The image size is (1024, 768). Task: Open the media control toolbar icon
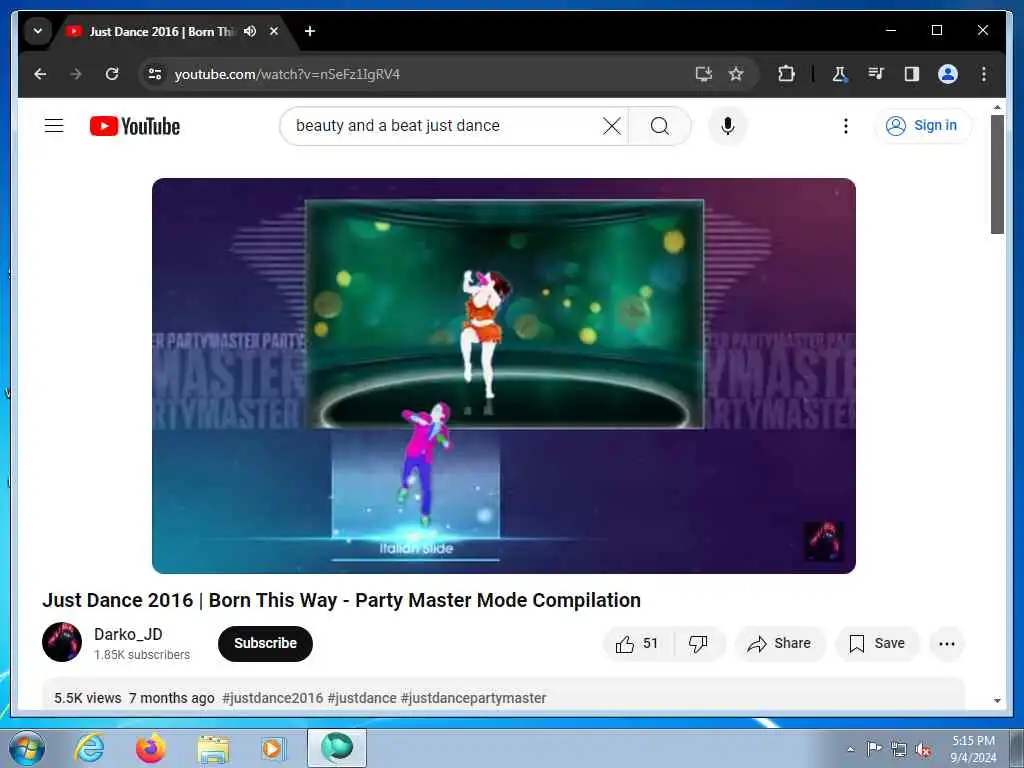click(x=876, y=74)
